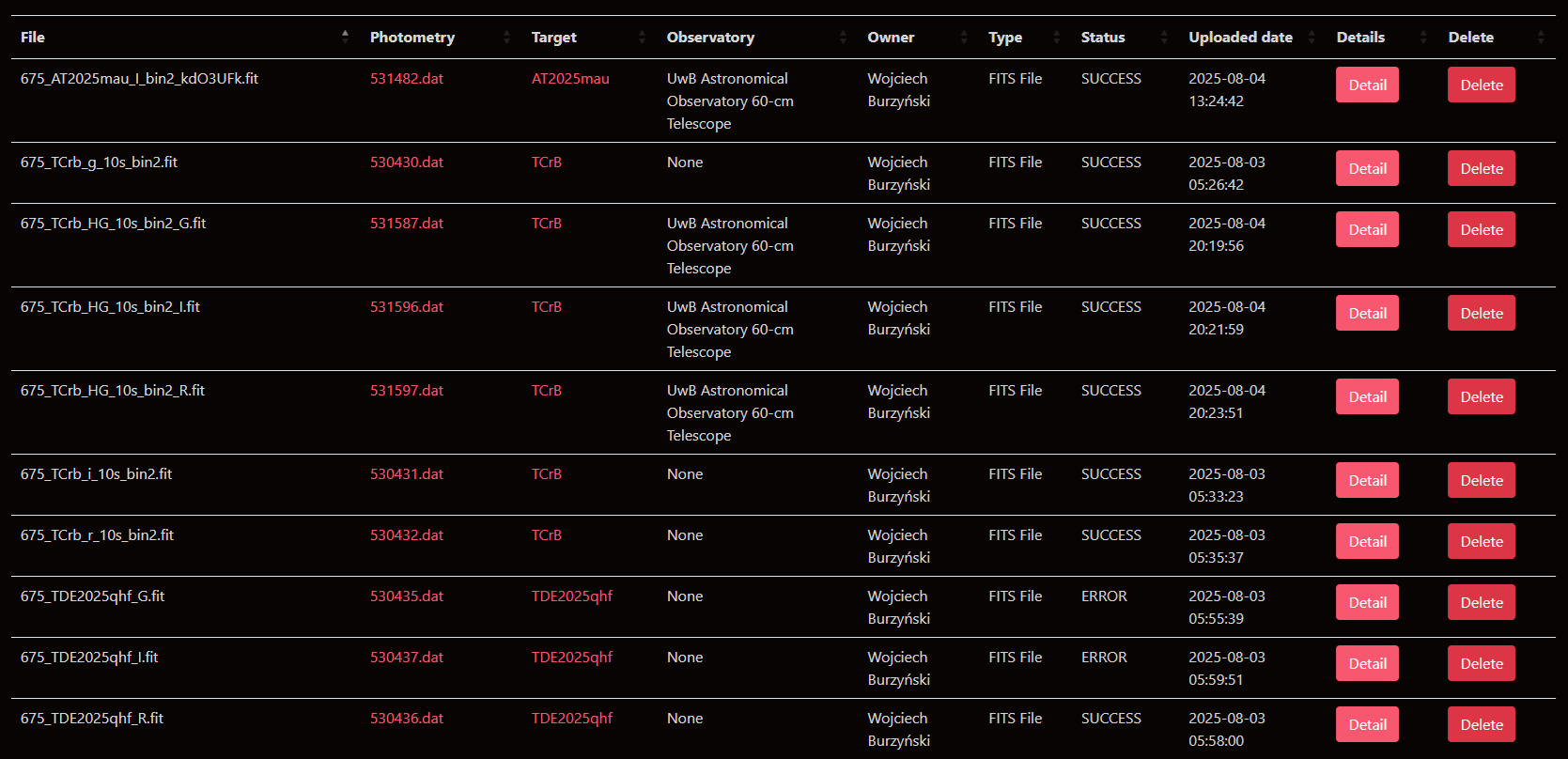Sort by Status using header arrows
The image size is (1568, 759).
click(x=1164, y=37)
